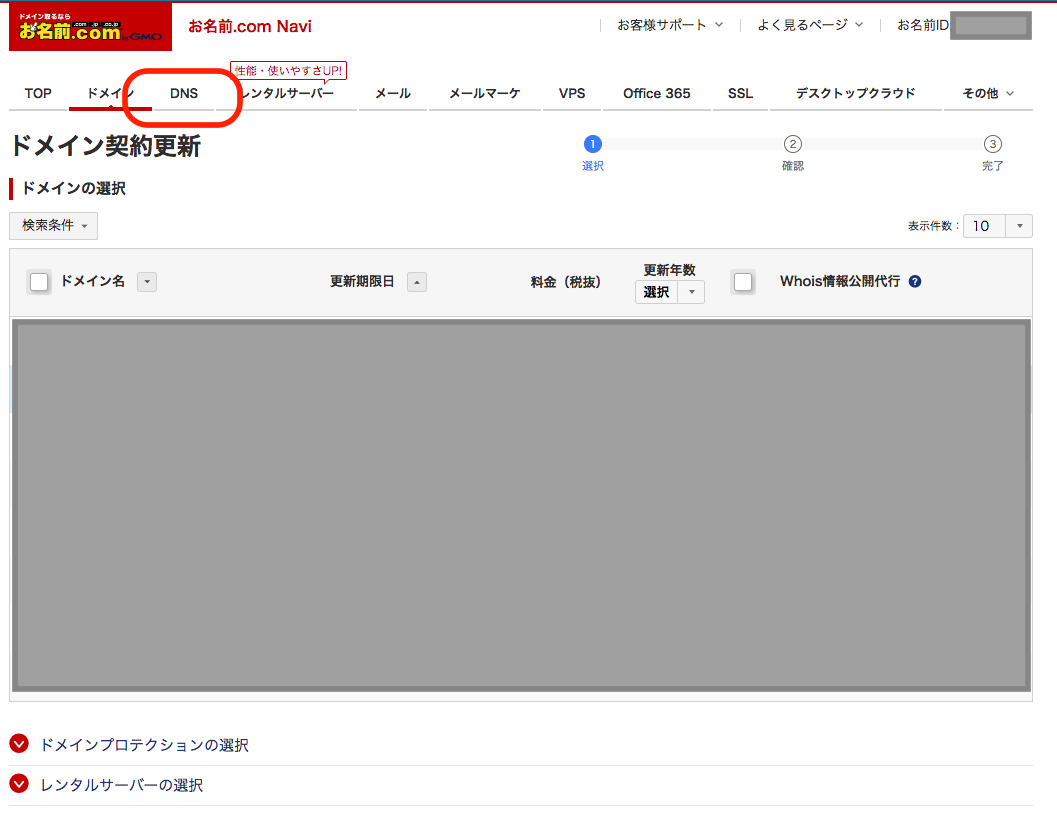
Task: Open the 検索条件 dropdown
Action: (x=53, y=226)
